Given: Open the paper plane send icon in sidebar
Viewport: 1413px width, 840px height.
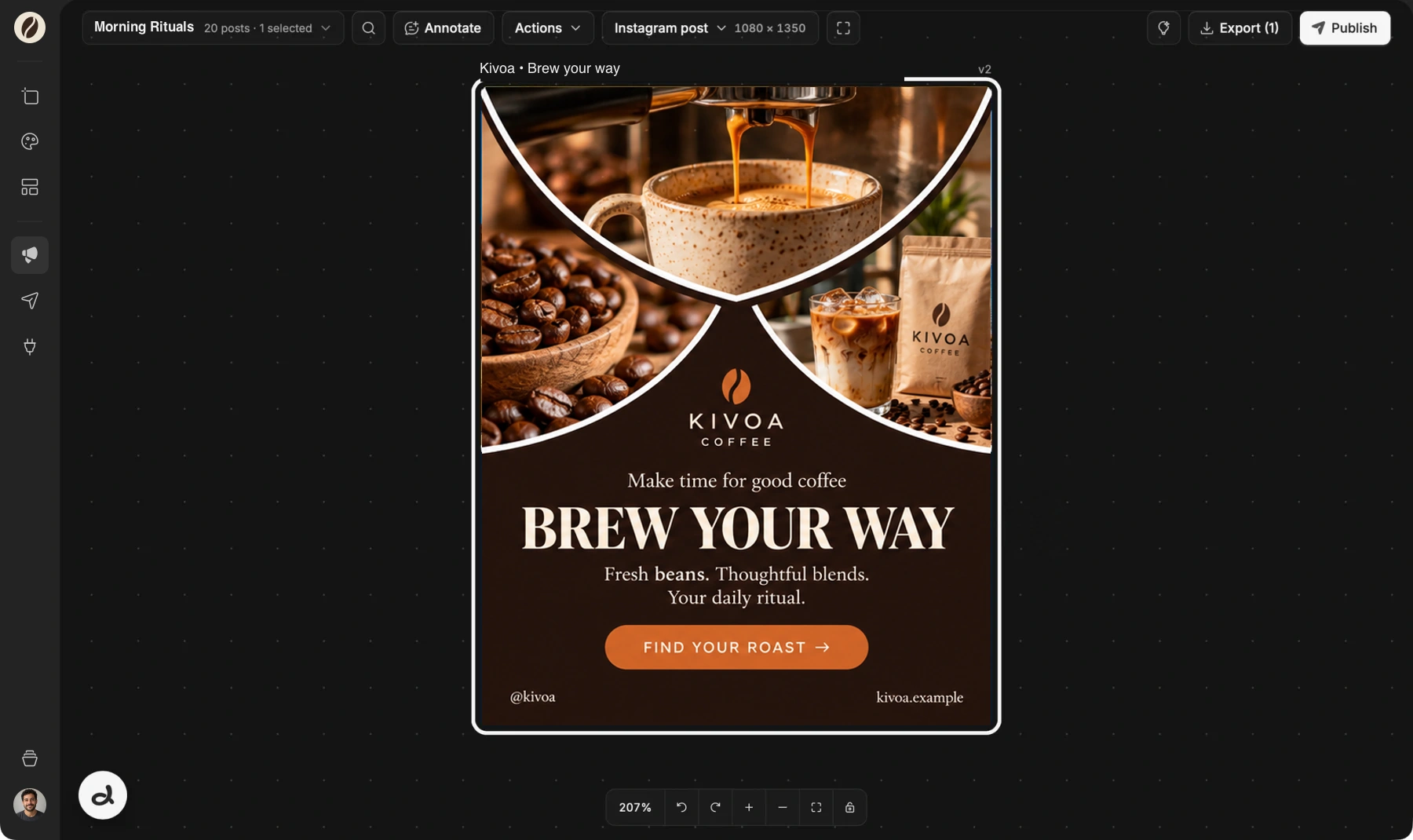Looking at the screenshot, I should click(x=30, y=301).
